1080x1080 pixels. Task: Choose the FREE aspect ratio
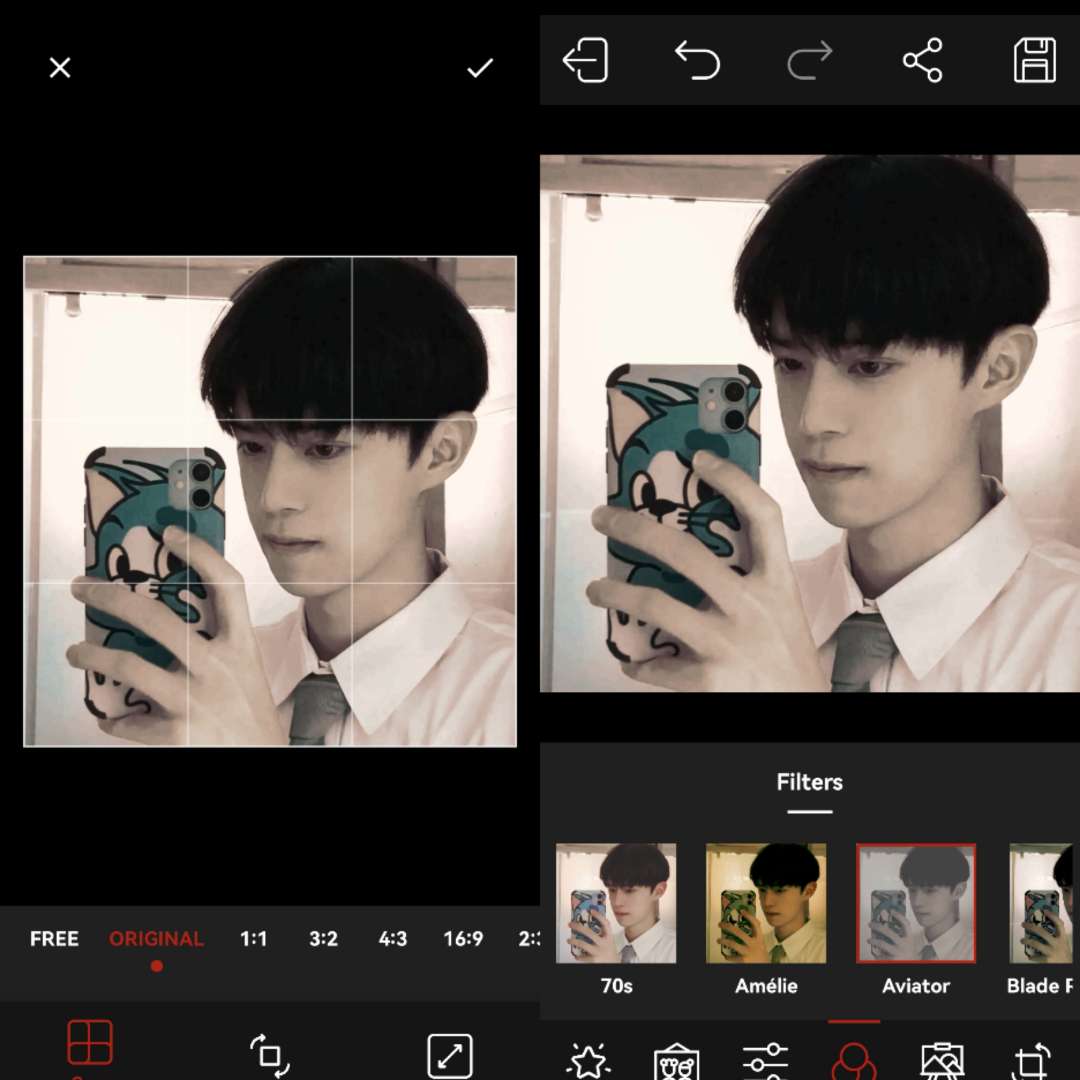point(54,939)
